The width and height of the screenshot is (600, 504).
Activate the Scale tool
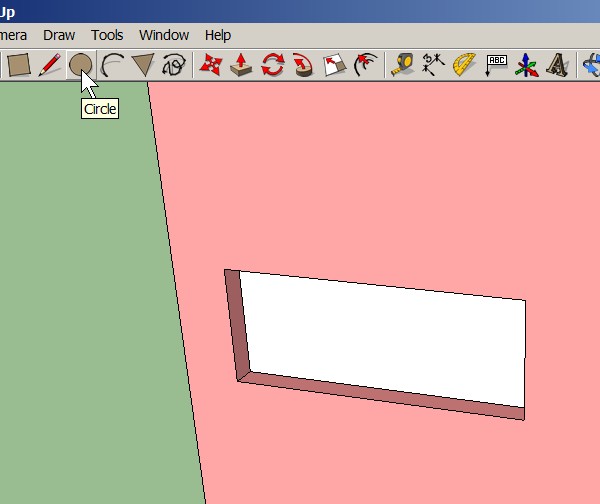[x=334, y=65]
